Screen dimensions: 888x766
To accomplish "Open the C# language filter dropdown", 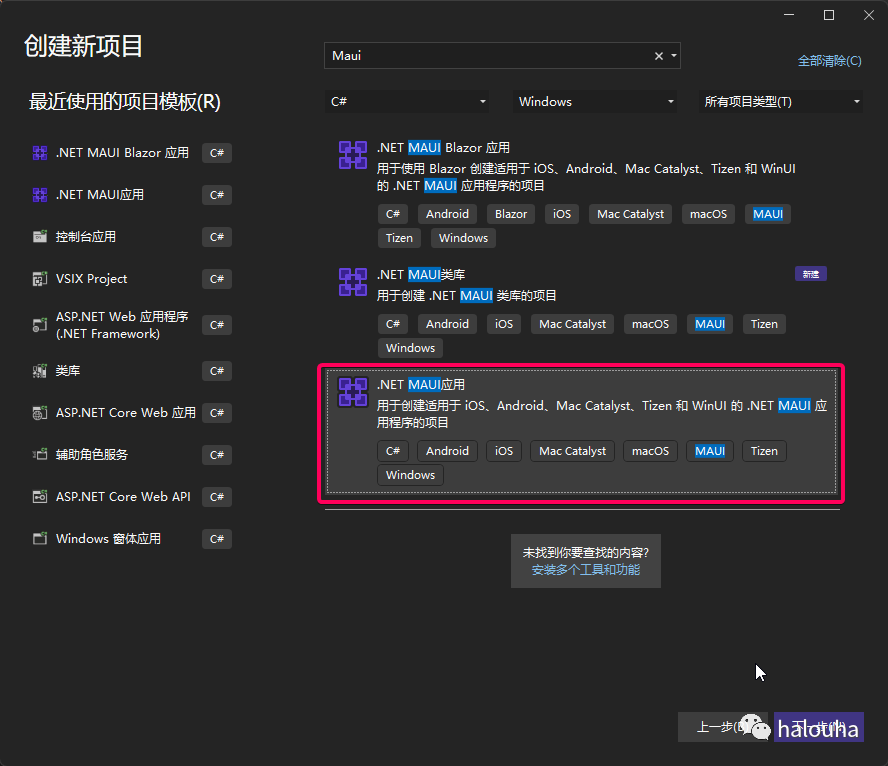I will pyautogui.click(x=407, y=102).
